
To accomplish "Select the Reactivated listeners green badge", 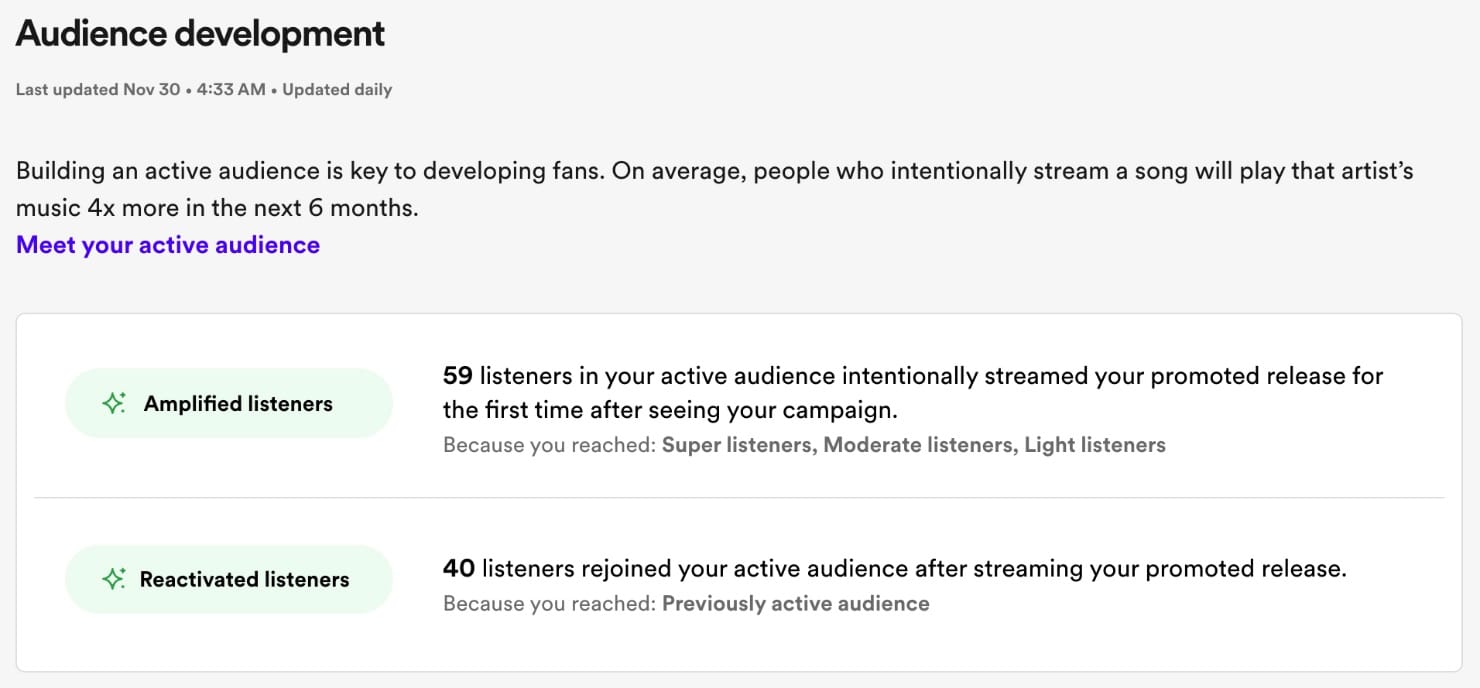I will 228,578.
